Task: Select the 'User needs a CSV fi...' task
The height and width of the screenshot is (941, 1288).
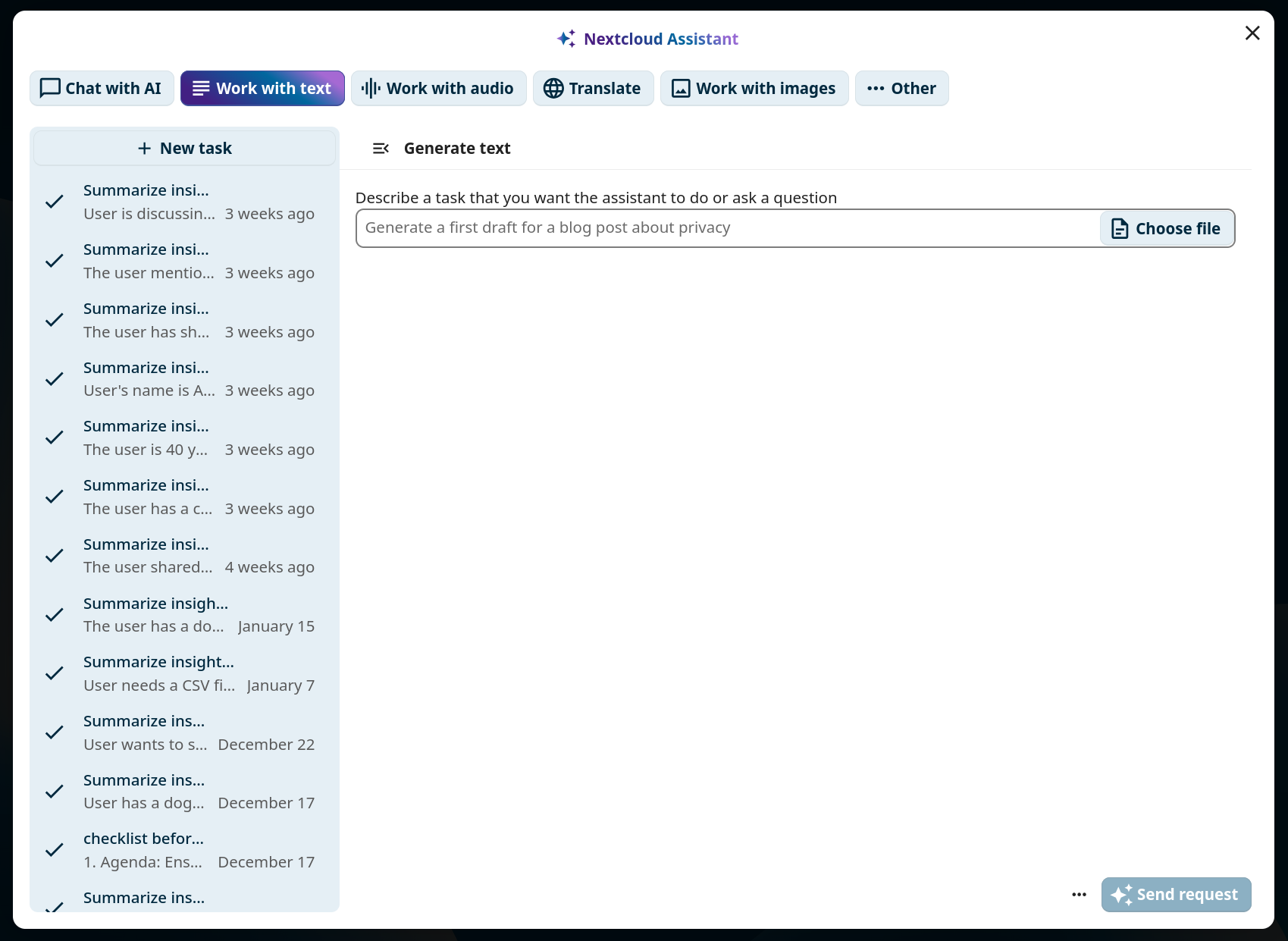Action: pyautogui.click(x=184, y=673)
